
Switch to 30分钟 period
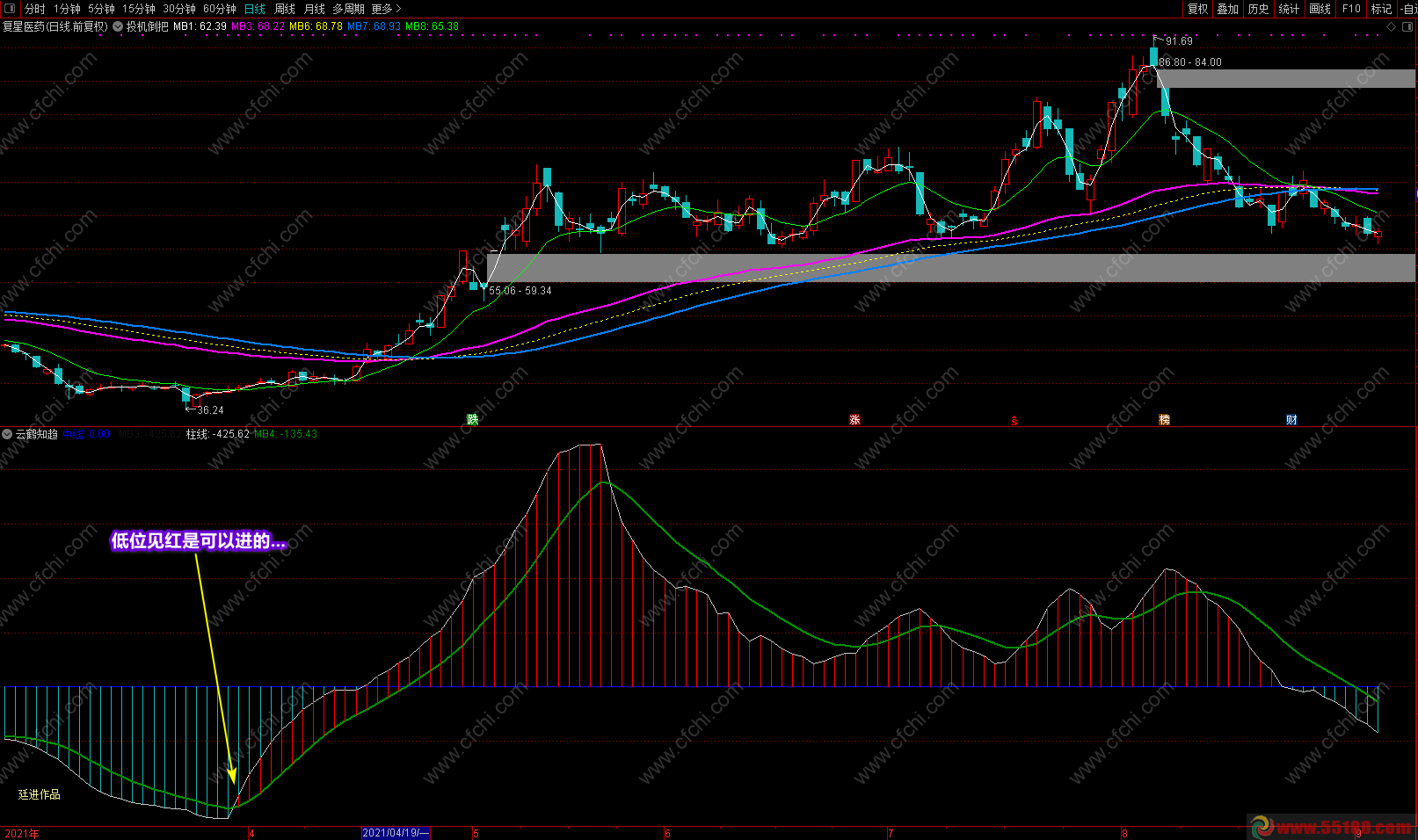[x=179, y=9]
